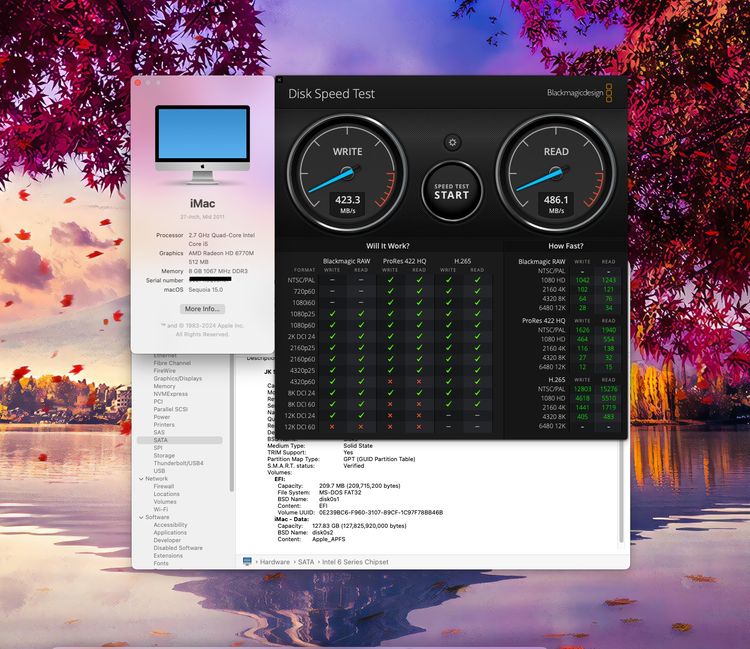
Task: Select SAS in System Information sidebar
Action: [159, 432]
